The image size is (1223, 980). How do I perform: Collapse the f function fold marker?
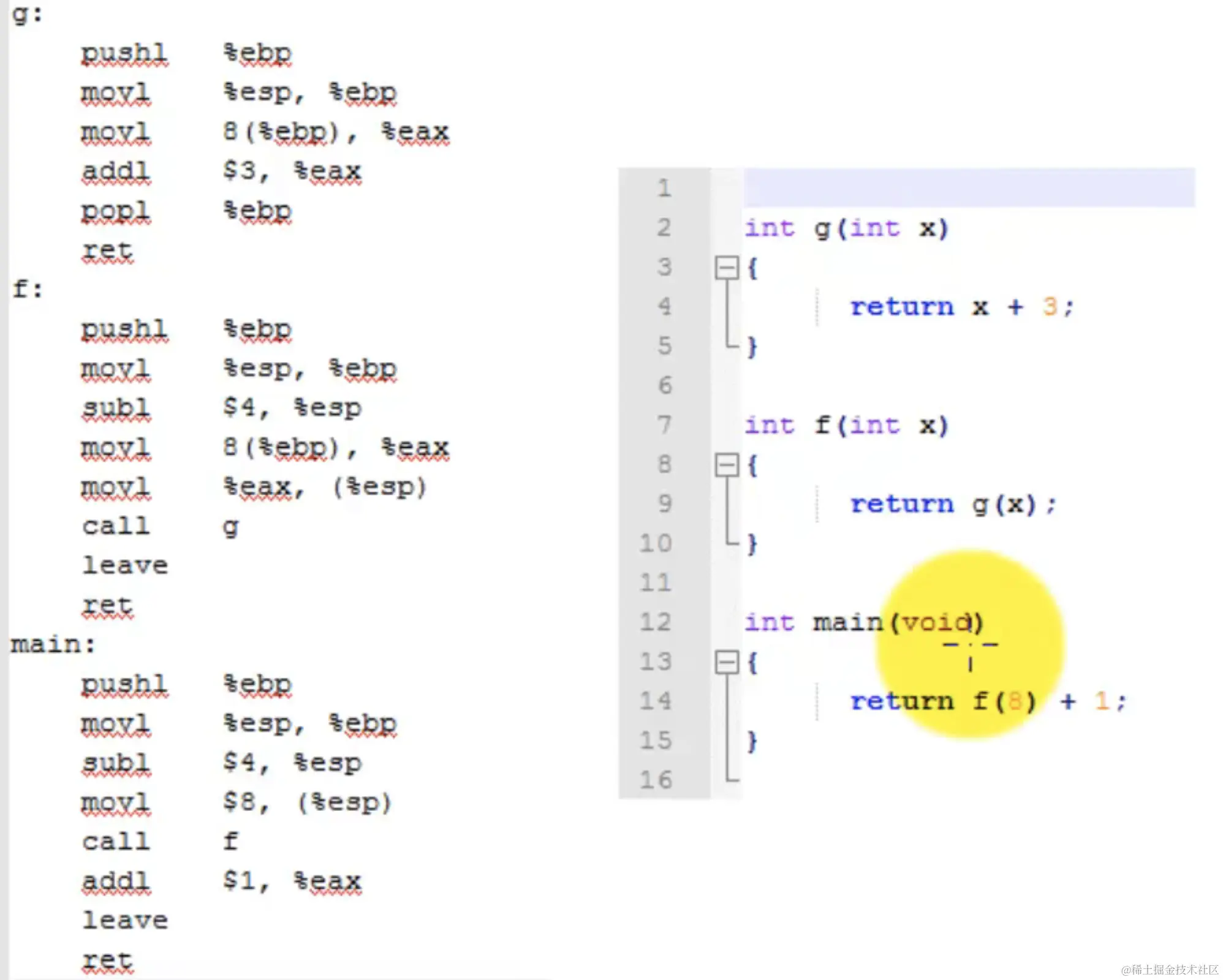[x=727, y=466]
